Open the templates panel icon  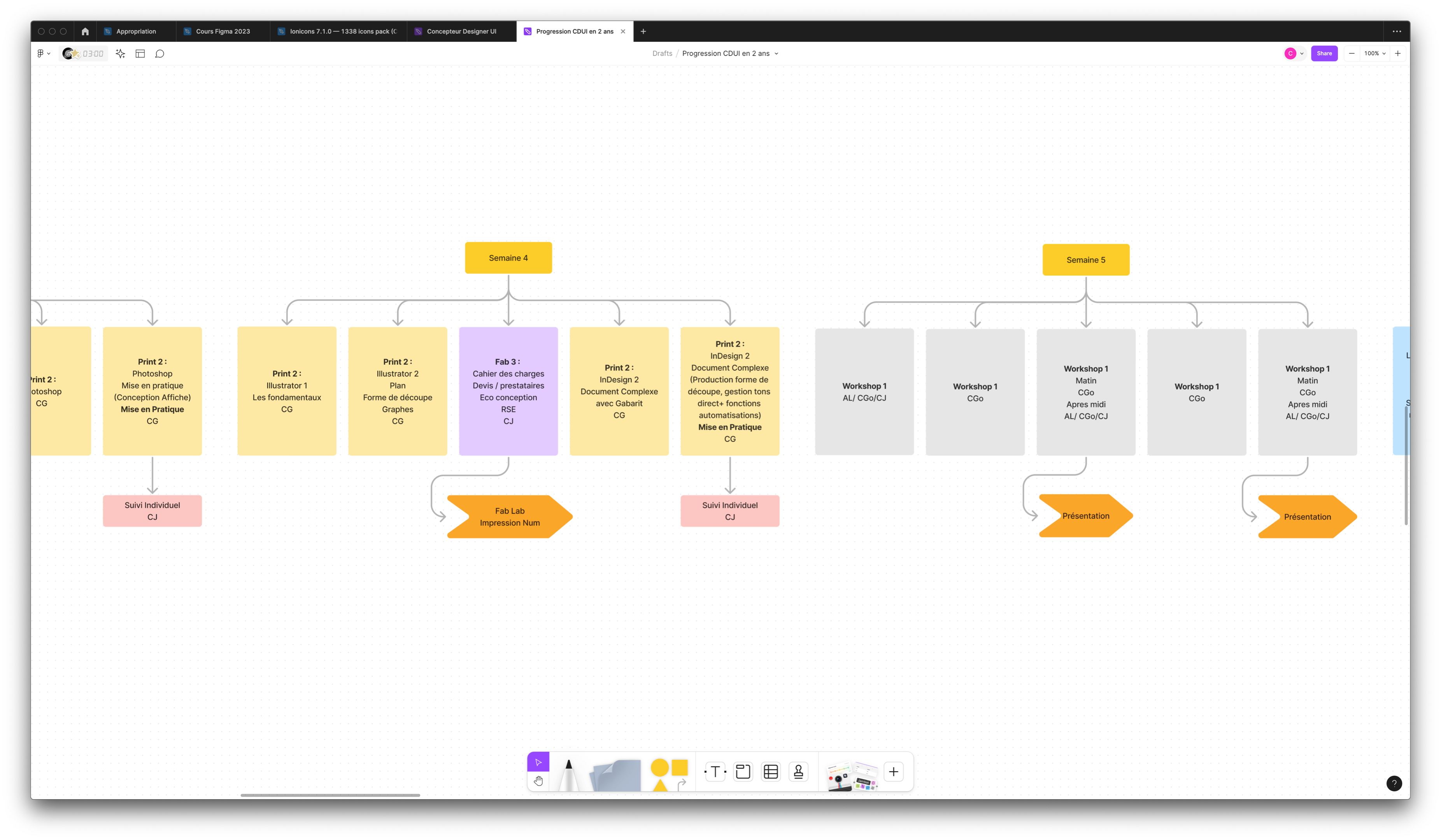(x=140, y=54)
